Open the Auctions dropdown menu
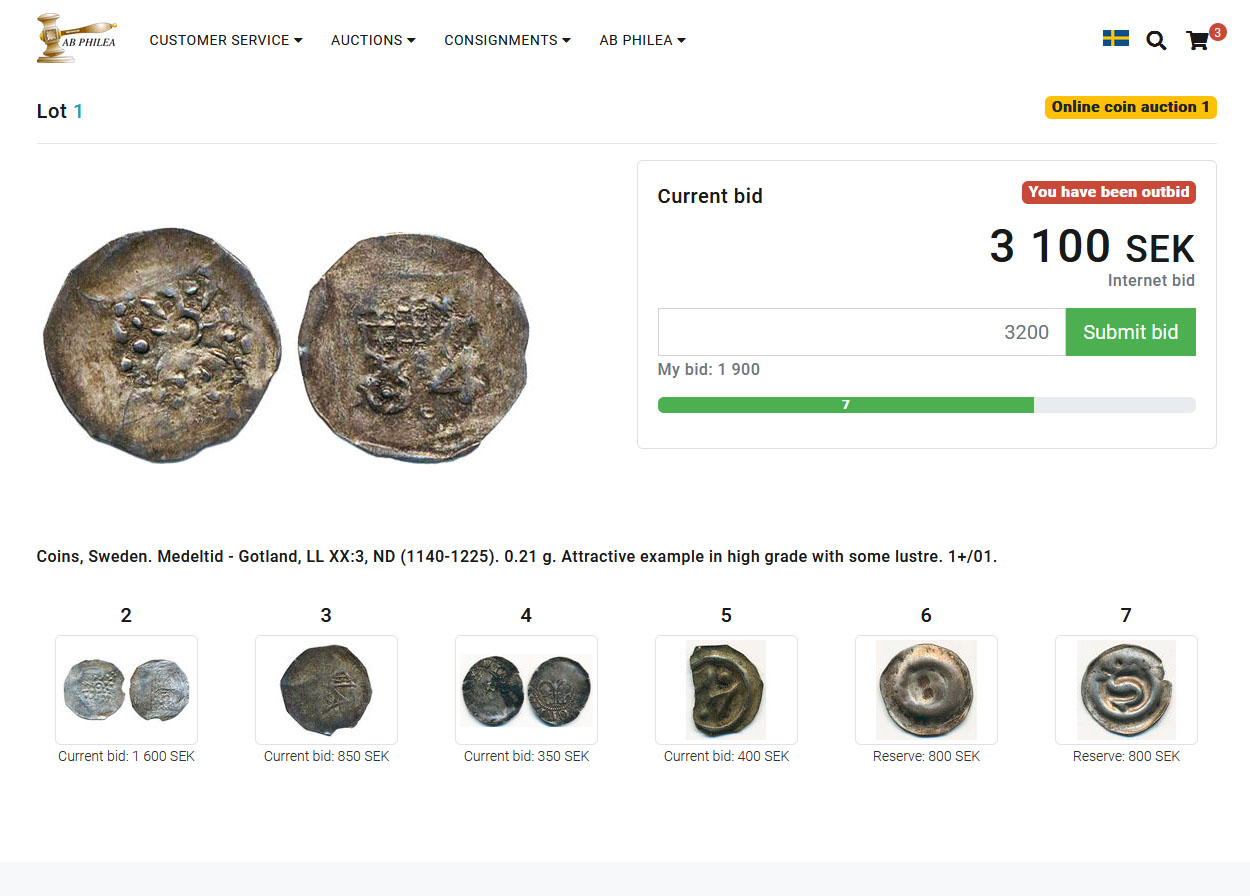 click(x=373, y=40)
